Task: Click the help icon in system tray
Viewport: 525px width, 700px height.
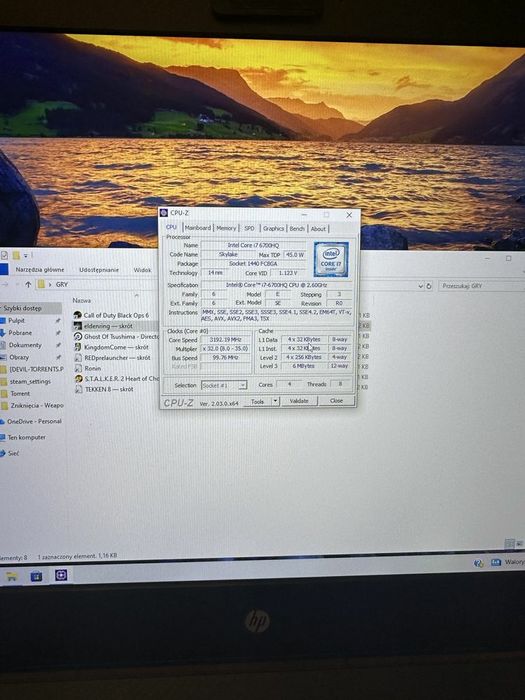Action: [x=479, y=563]
